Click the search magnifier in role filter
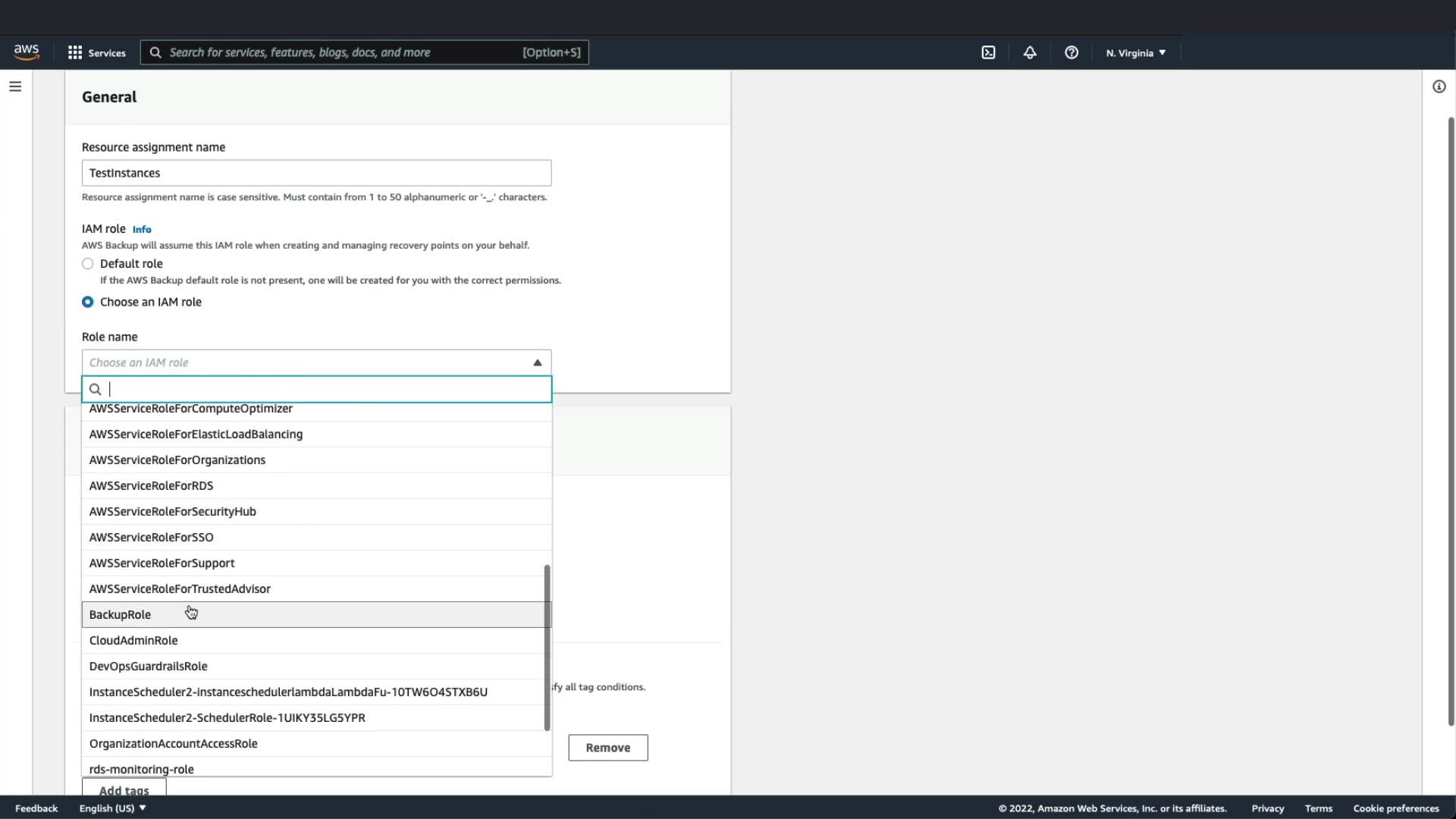Image resolution: width=1456 pixels, height=819 pixels. (96, 389)
